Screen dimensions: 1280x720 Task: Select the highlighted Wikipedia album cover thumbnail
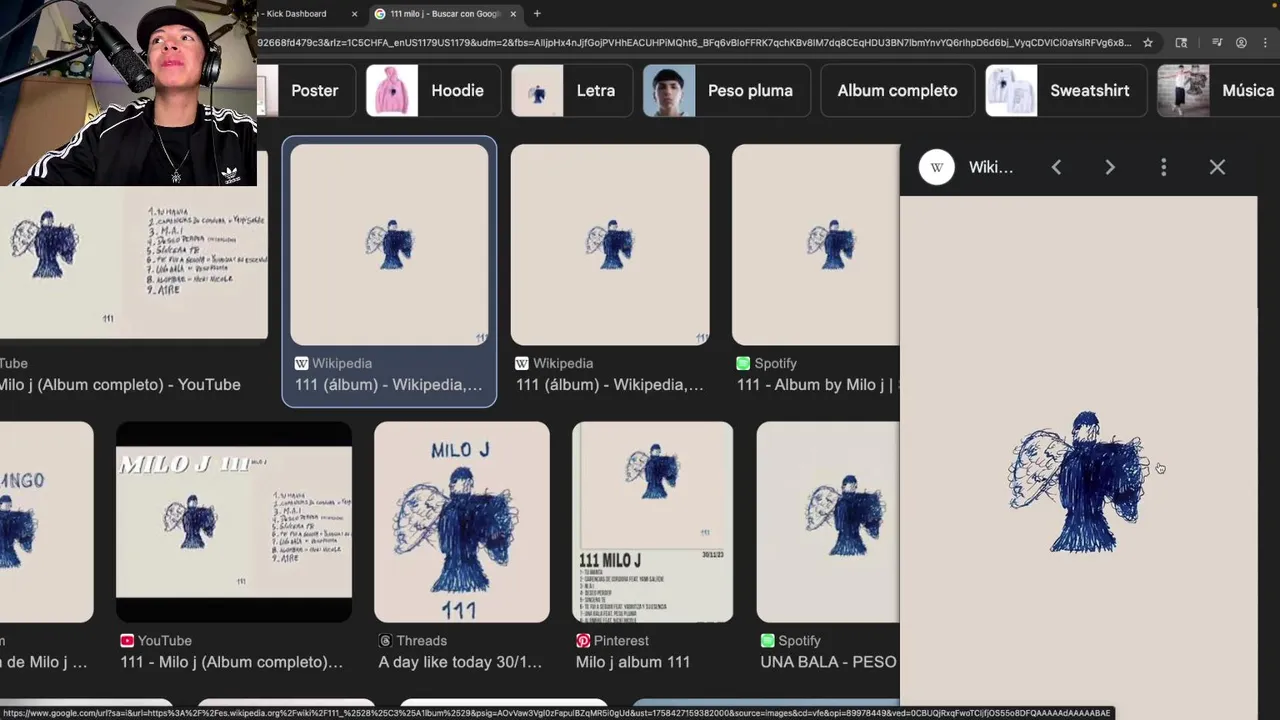coord(389,245)
